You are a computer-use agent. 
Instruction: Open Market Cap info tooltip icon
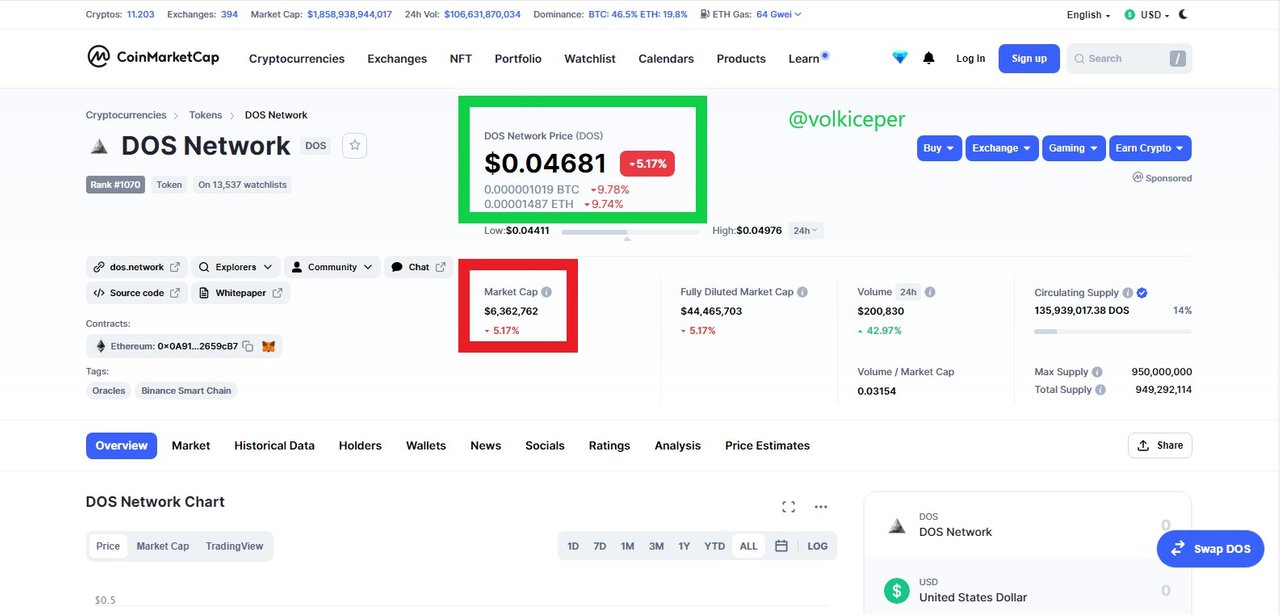pos(546,292)
